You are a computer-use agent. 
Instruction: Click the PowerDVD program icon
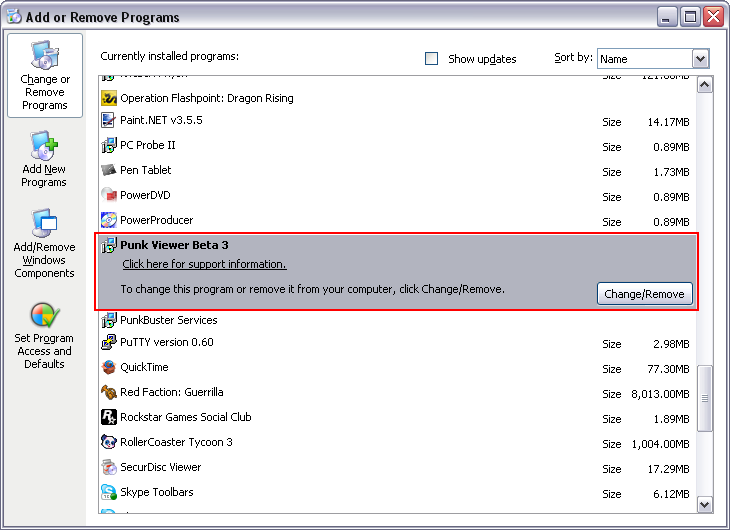click(109, 195)
